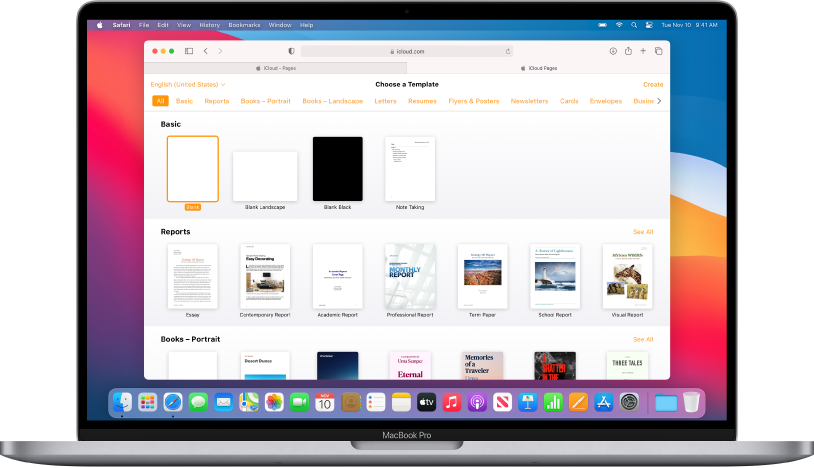Show the tab overview
This screenshot has width=814, height=468.
(658, 51)
